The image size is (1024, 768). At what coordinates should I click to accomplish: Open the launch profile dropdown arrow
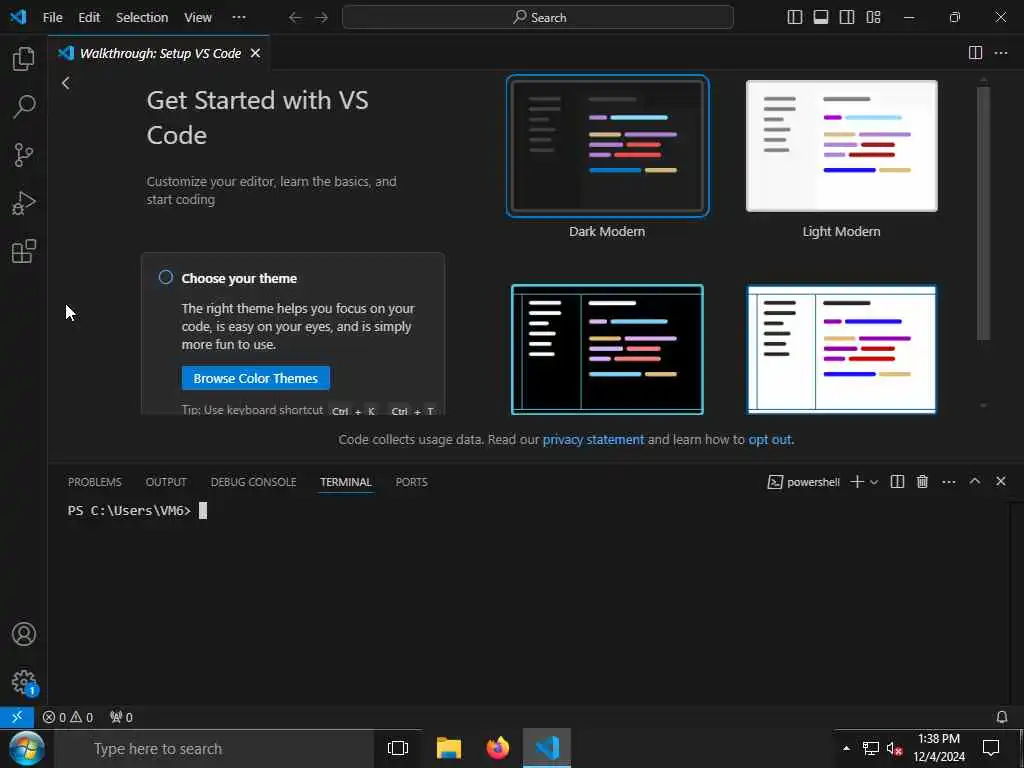874,482
